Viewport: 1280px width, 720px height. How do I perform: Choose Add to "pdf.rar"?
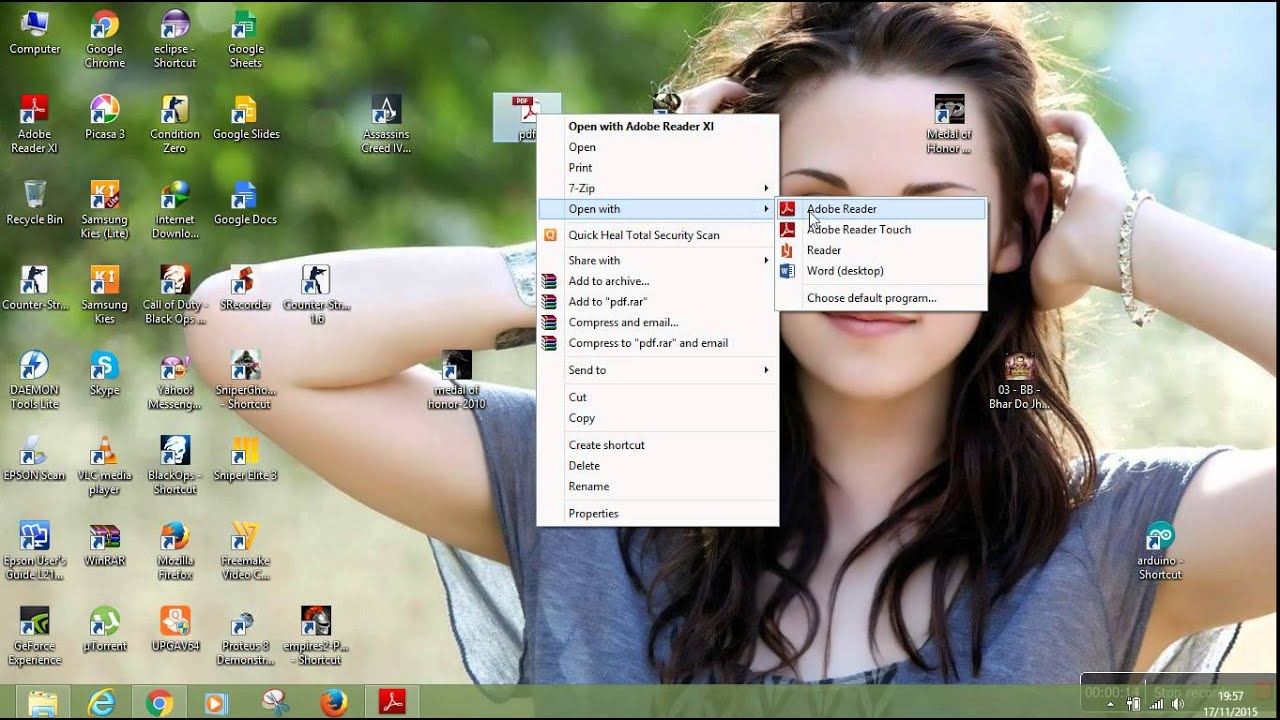[658, 301]
